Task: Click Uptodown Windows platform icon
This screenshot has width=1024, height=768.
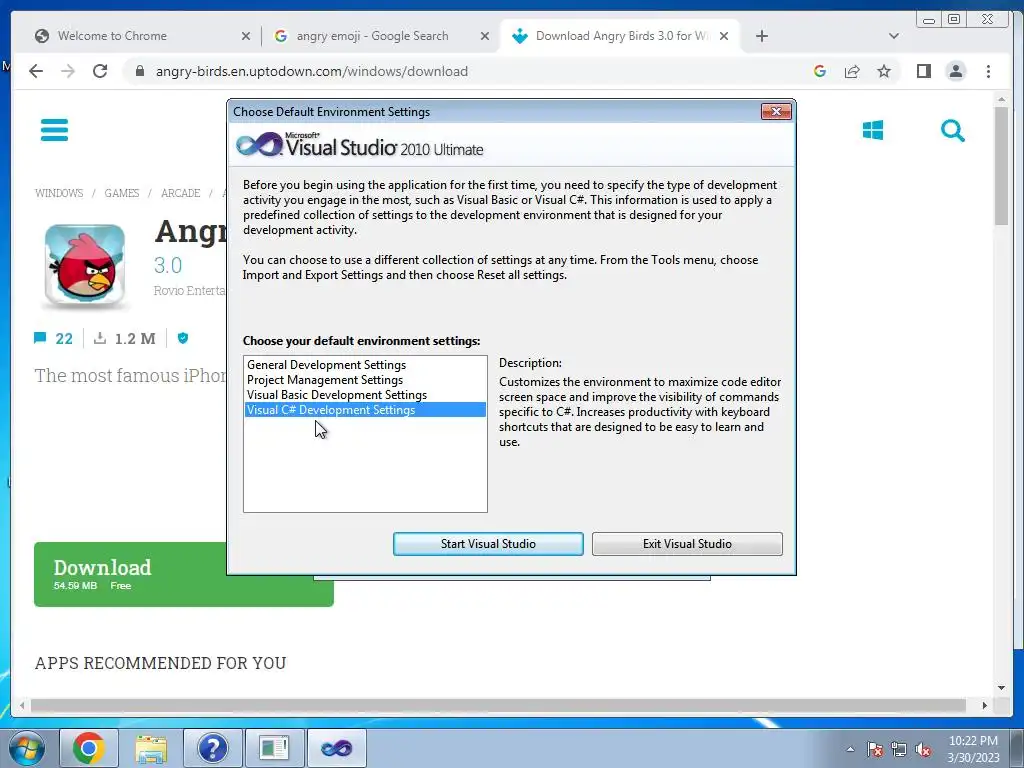Action: (x=872, y=130)
